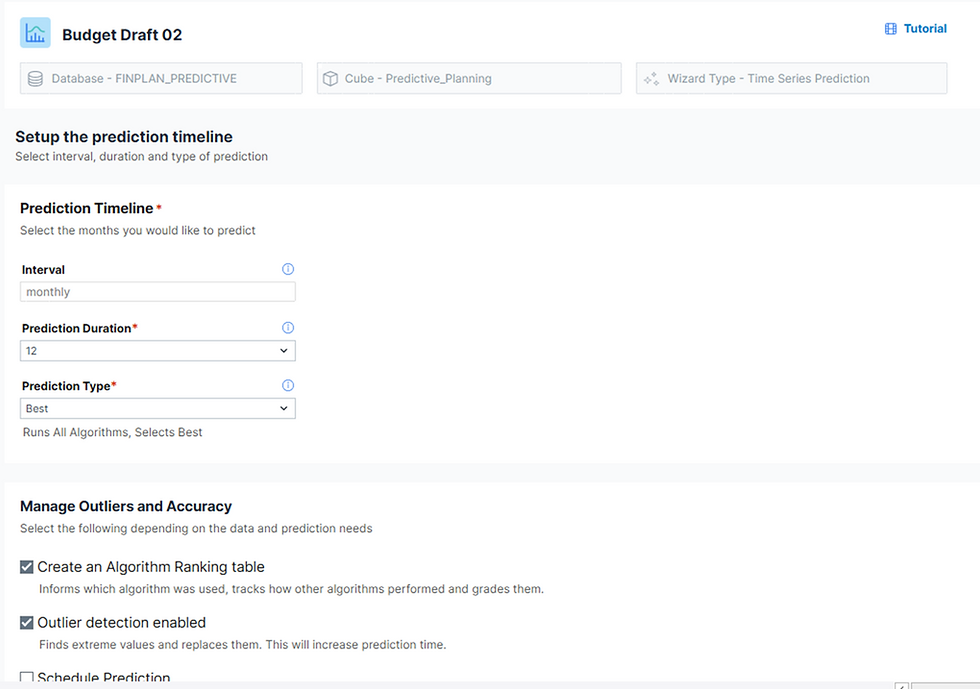980x689 pixels.
Task: Click the Budget Draft 02 title
Action: tap(122, 34)
